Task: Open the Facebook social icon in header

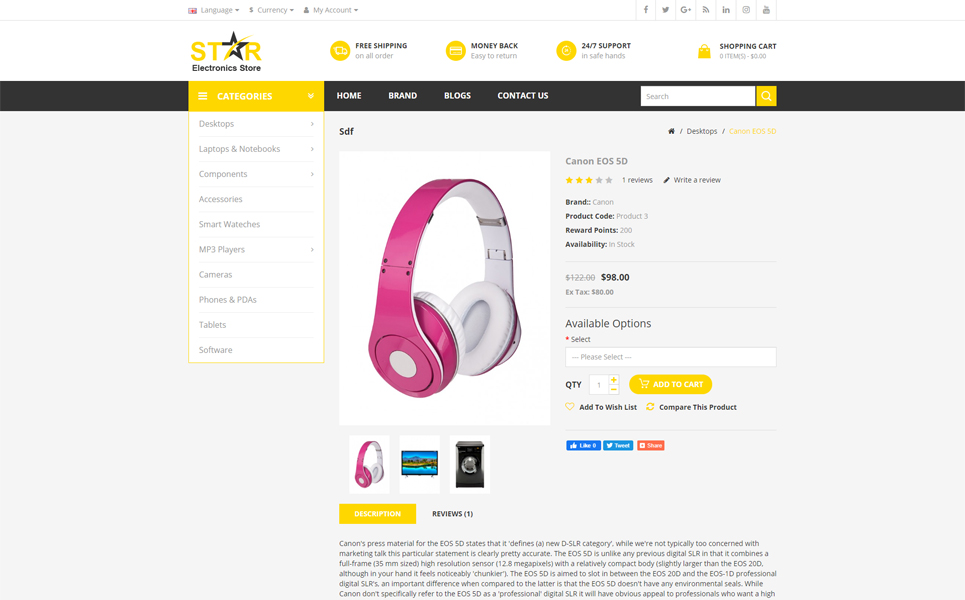Action: (646, 10)
